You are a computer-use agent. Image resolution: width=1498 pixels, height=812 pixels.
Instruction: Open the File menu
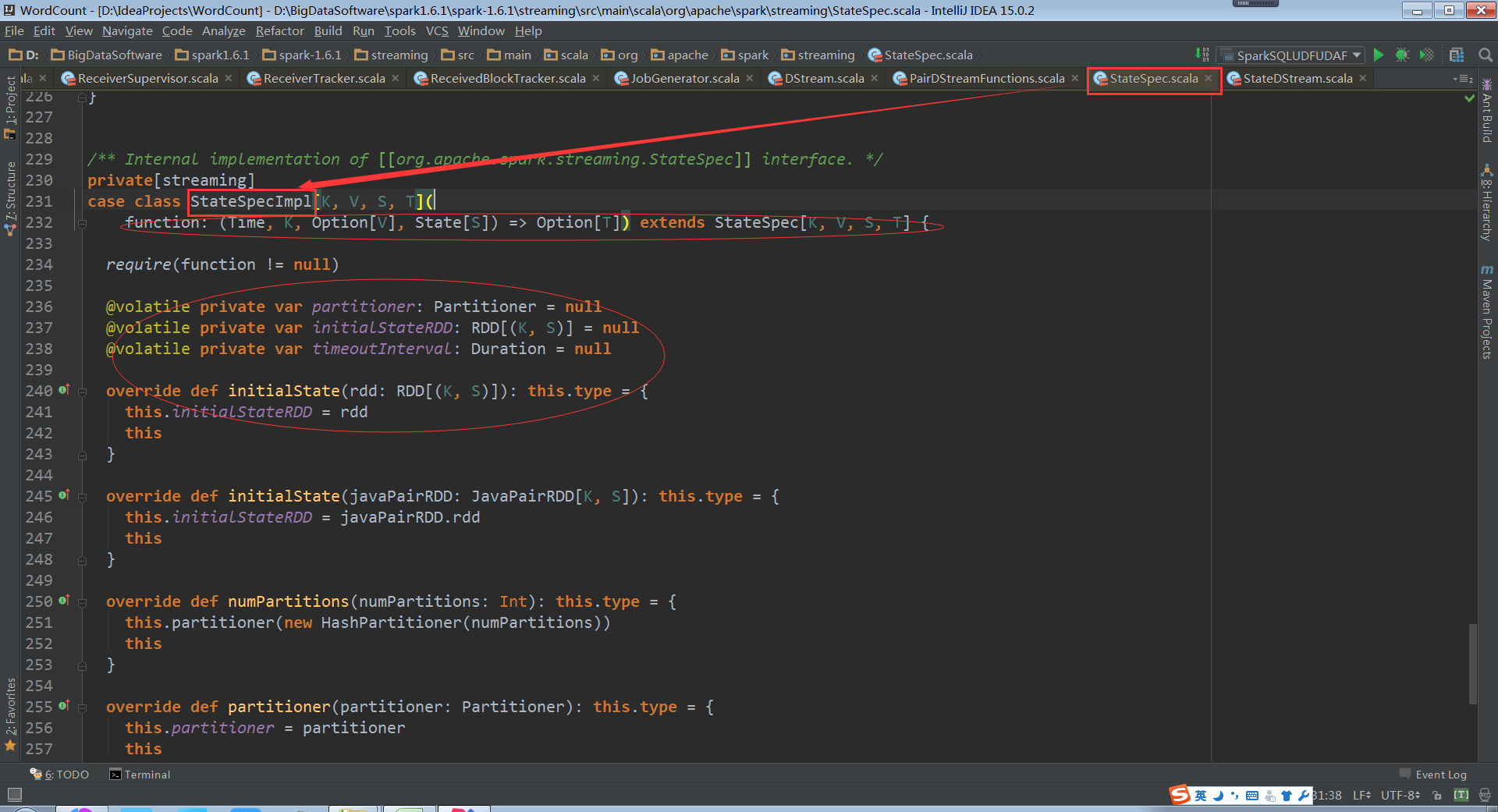click(x=14, y=30)
